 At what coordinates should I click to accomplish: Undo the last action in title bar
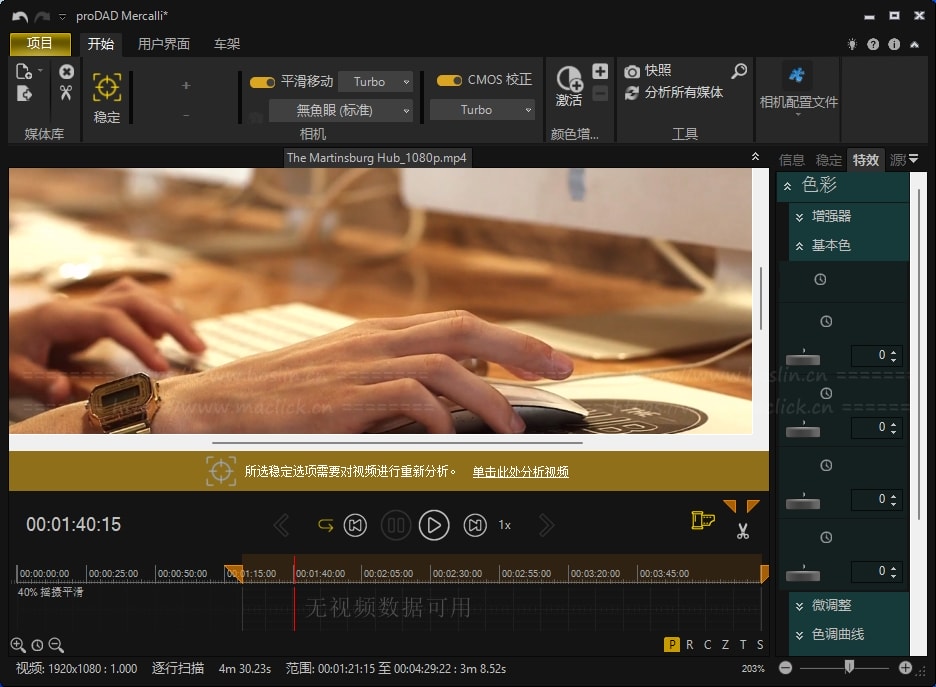[x=20, y=17]
